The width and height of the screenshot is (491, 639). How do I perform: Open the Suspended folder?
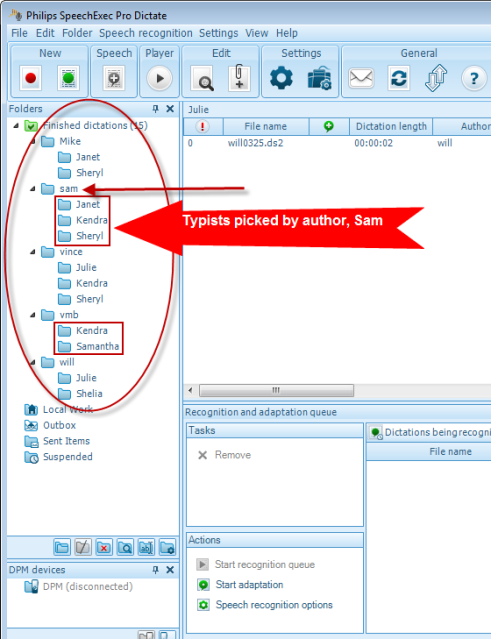(x=58, y=457)
